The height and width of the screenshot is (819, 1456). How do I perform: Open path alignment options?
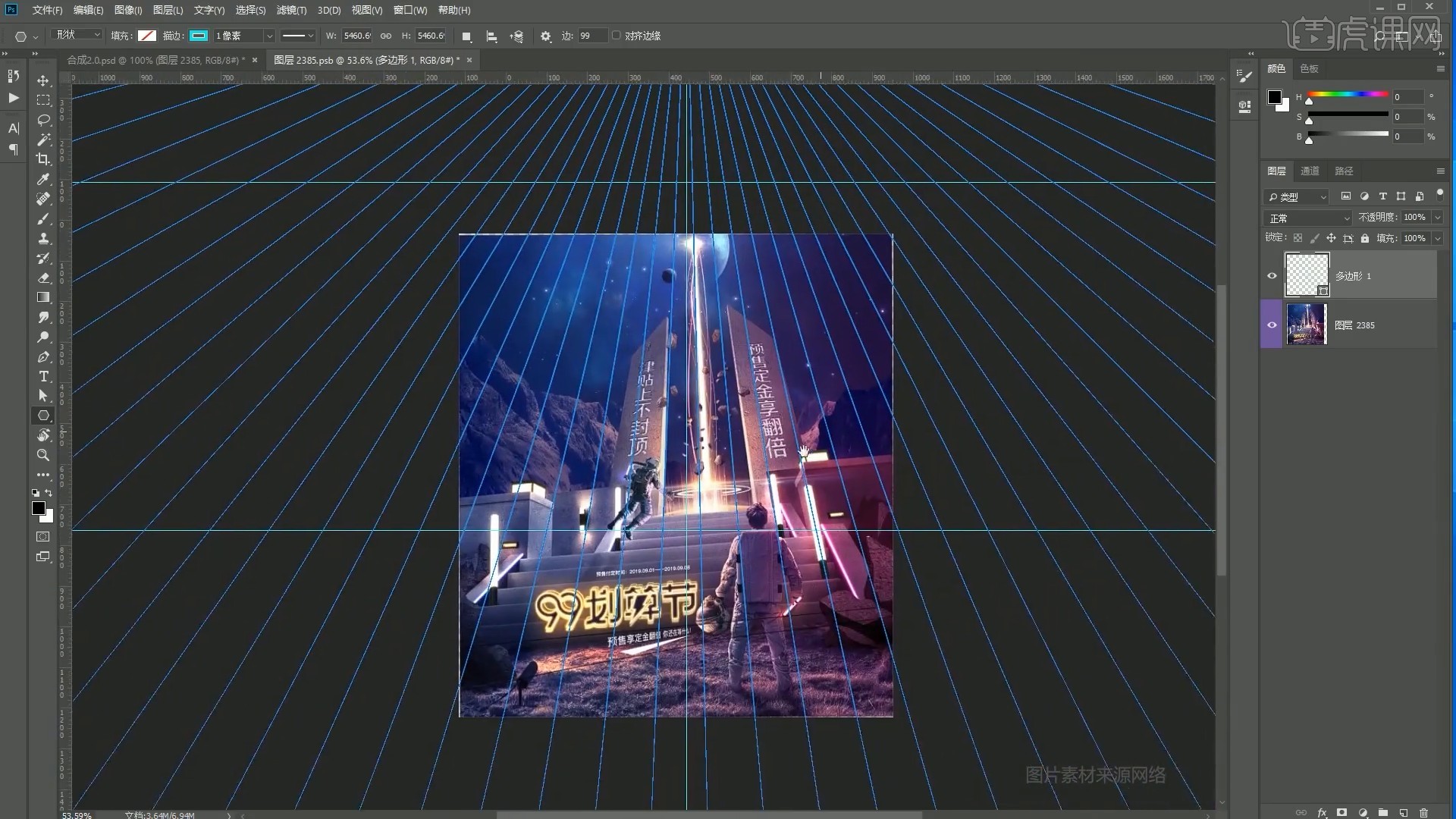491,36
